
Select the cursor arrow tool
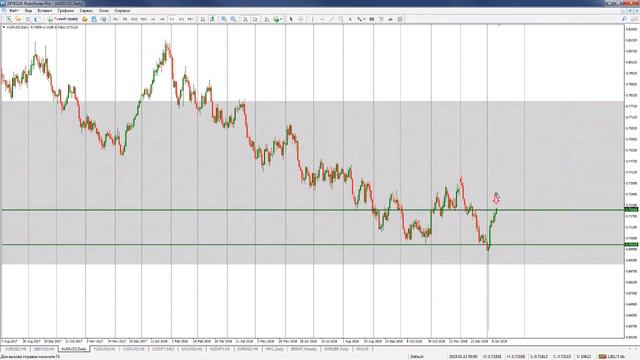coord(291,19)
